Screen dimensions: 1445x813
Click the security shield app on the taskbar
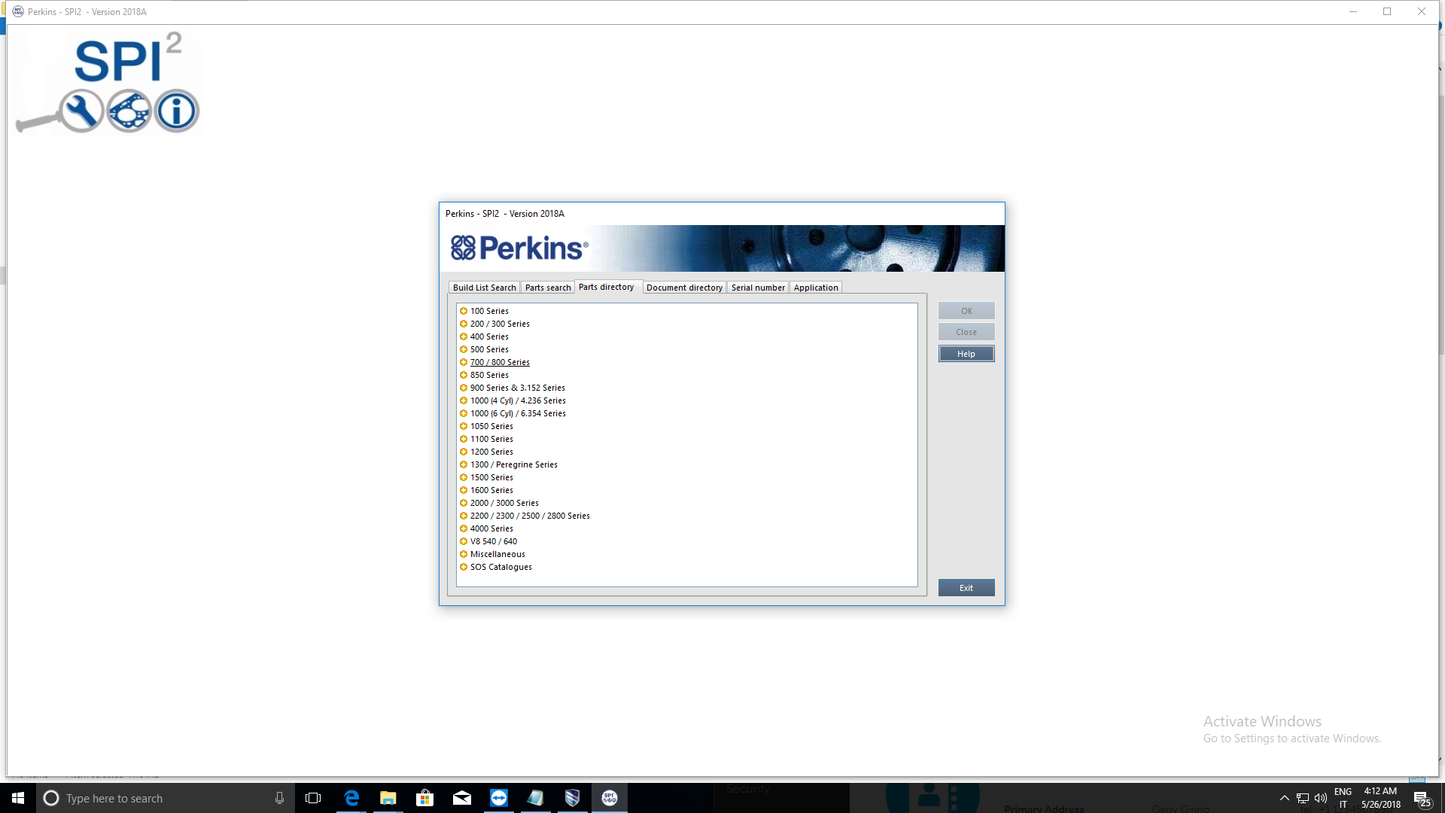572,797
